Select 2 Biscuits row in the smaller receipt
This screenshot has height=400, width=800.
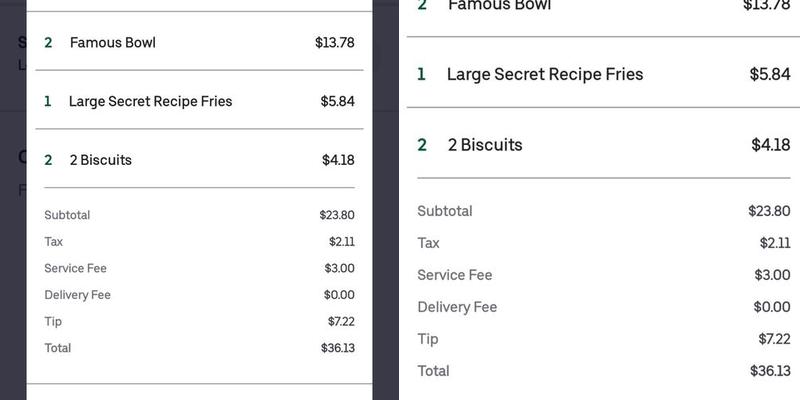(x=100, y=160)
